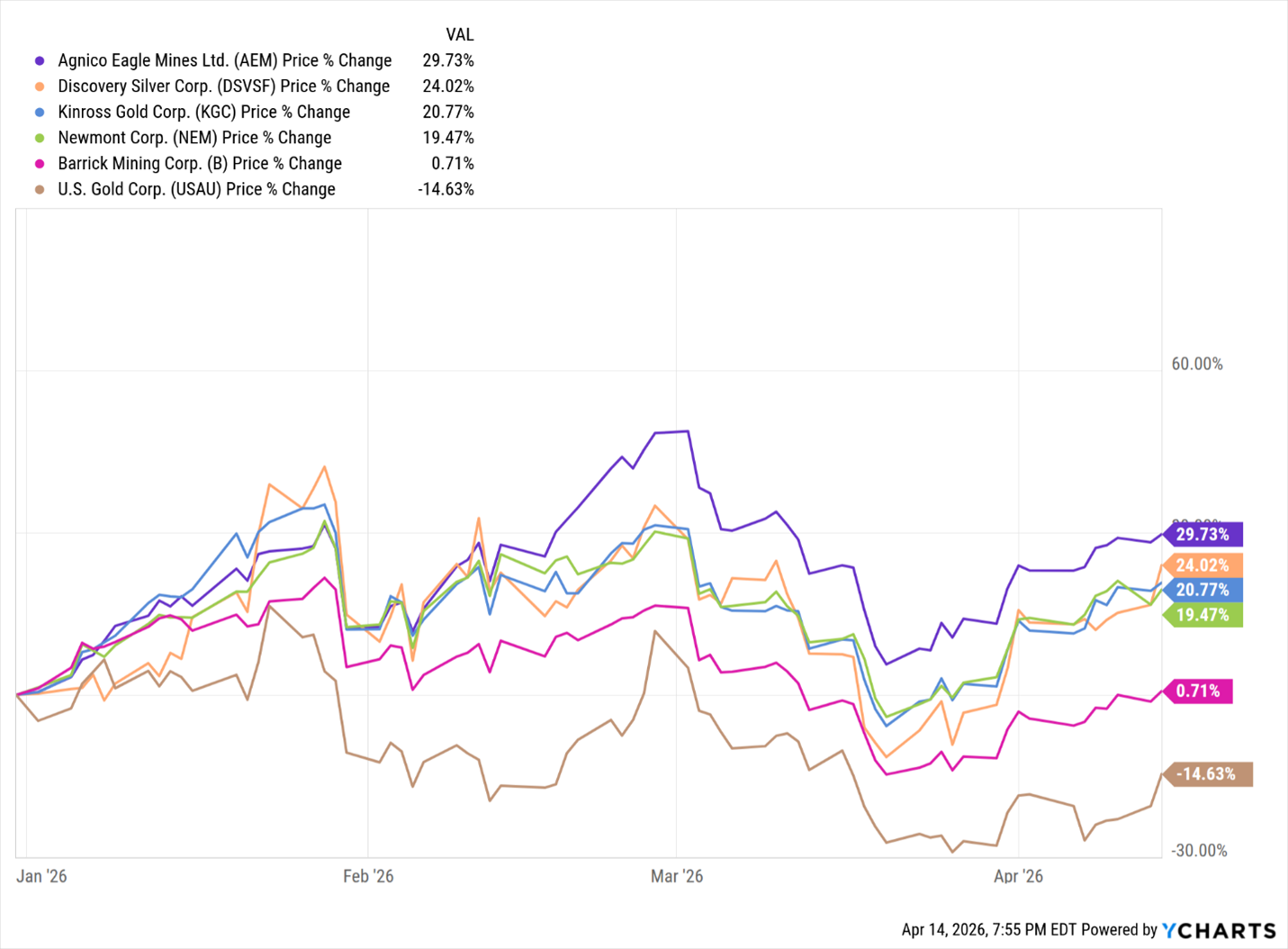Click the 0.71% pink end-value tag

(x=1198, y=691)
